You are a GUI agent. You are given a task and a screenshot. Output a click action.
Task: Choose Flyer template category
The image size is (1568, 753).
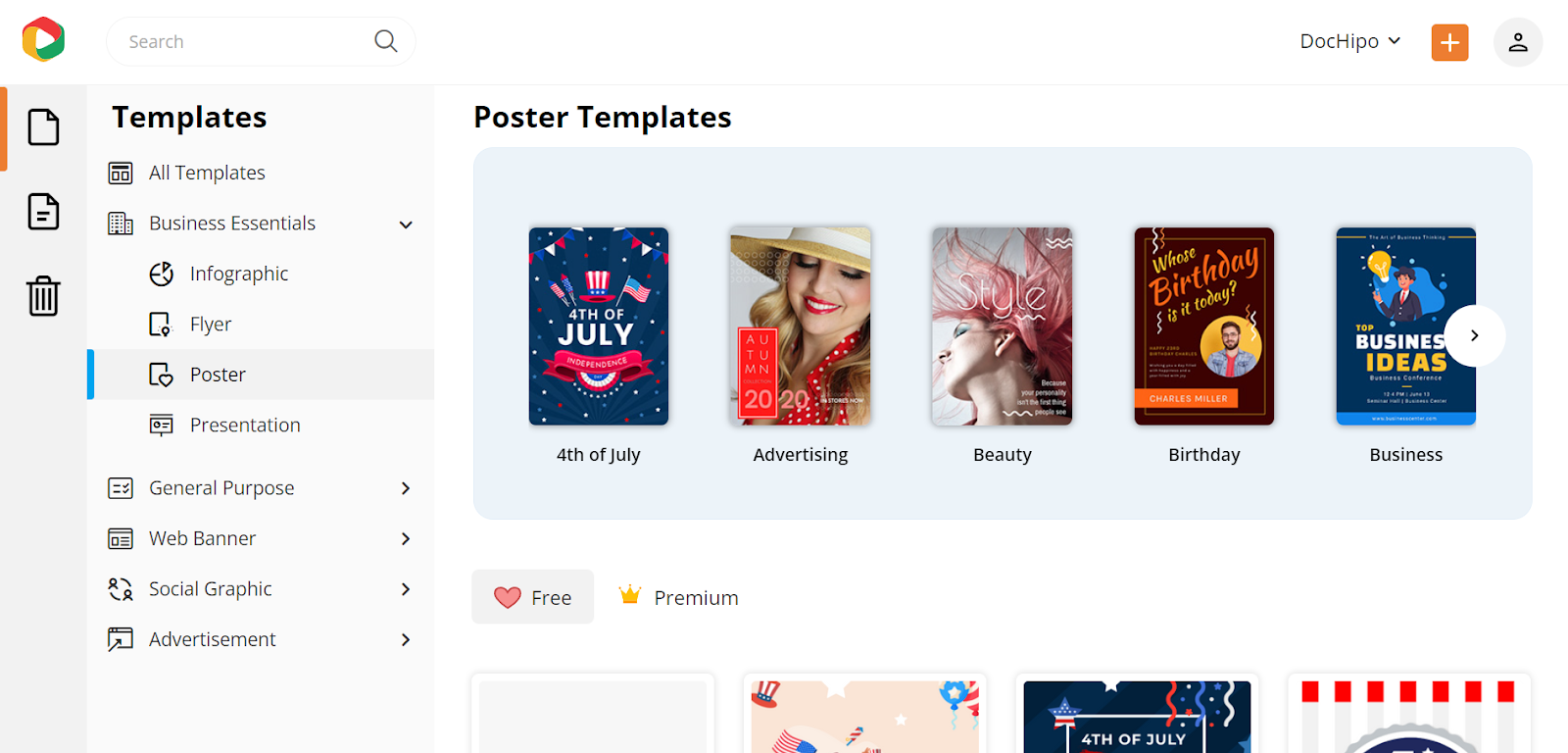tap(211, 325)
